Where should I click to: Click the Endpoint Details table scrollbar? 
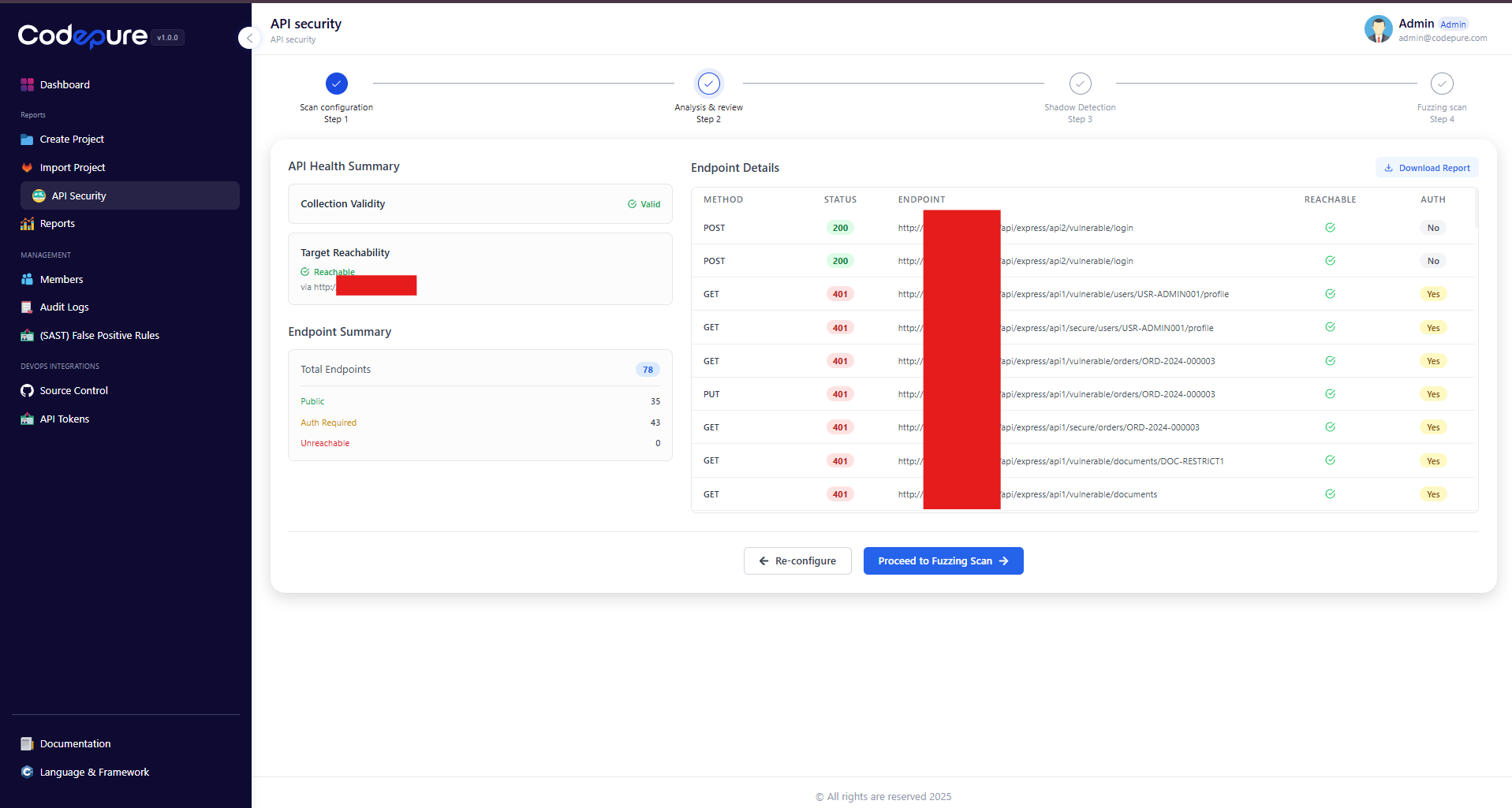1476,209
